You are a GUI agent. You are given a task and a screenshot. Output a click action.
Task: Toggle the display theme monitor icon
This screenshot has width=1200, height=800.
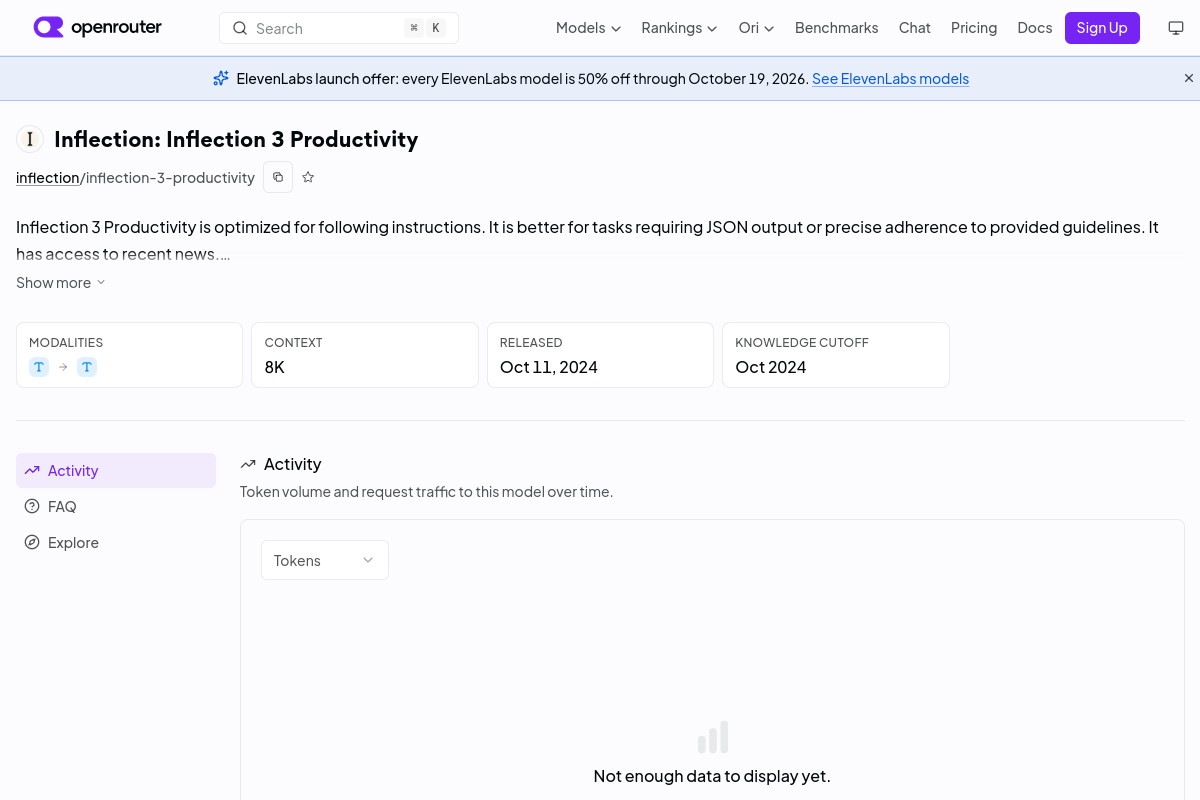(1176, 28)
